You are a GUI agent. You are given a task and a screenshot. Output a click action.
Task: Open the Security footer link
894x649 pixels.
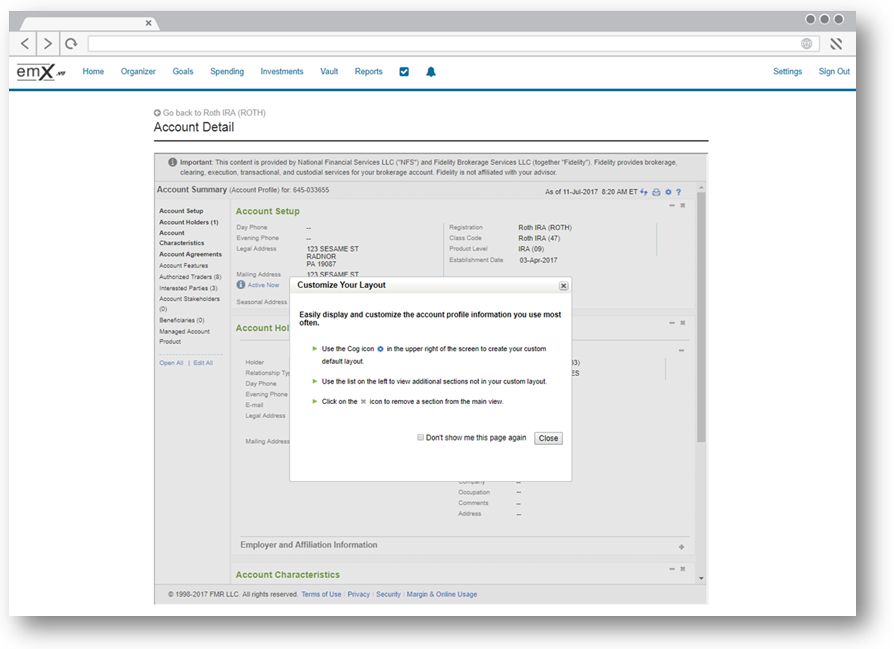click(388, 594)
